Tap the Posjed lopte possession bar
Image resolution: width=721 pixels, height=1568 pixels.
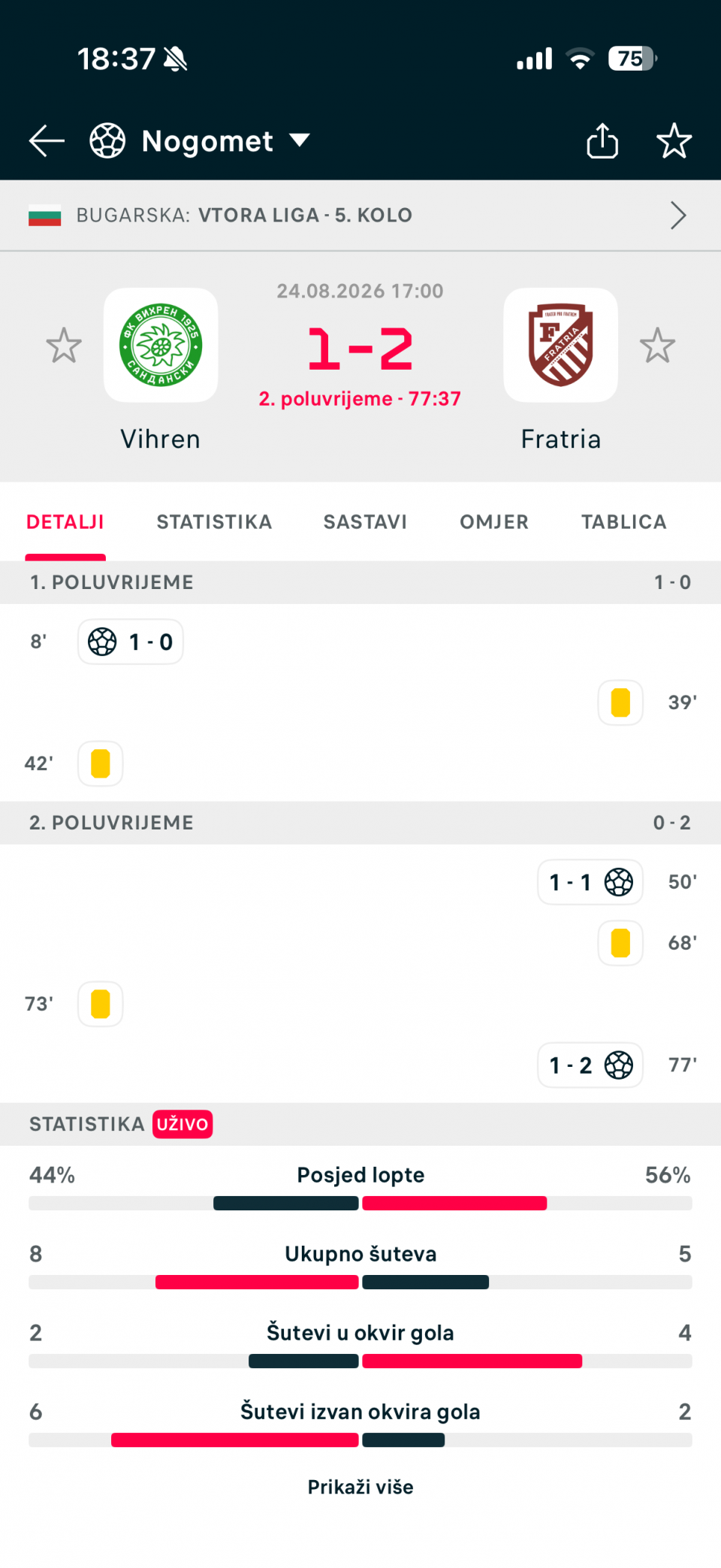tap(360, 1203)
